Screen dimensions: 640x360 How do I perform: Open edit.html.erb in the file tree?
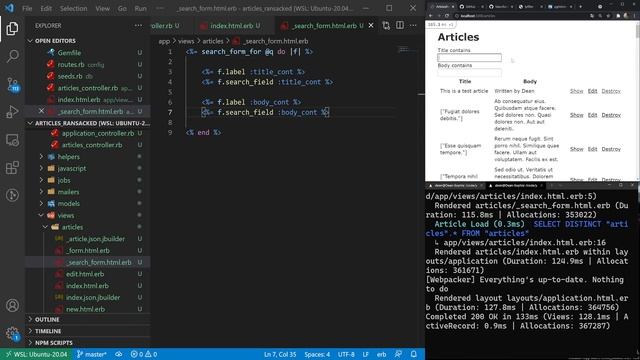click(85, 274)
